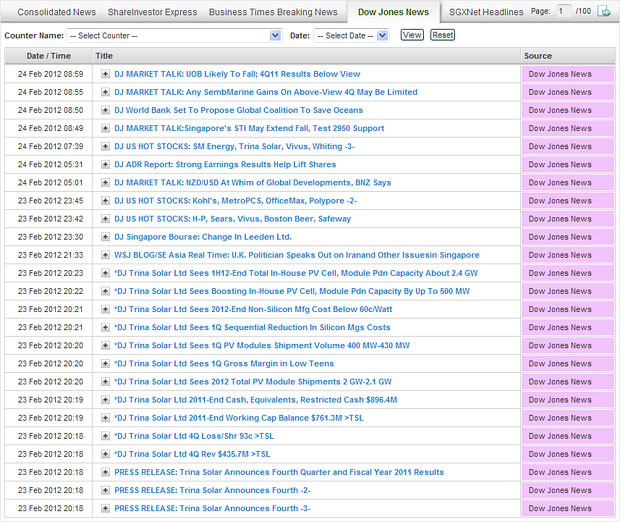
Task: Expand the Leeden Ltd. bourse row
Action: click(x=105, y=237)
